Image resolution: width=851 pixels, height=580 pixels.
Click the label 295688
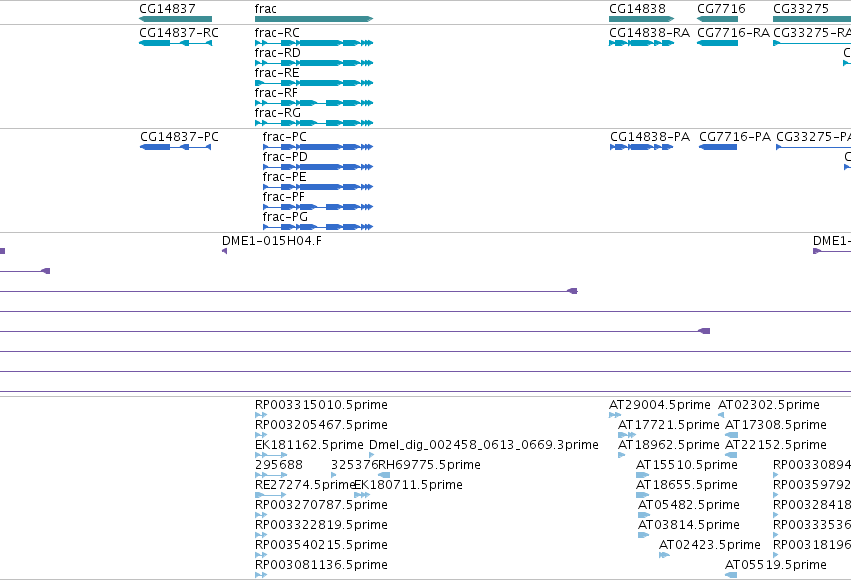278,465
